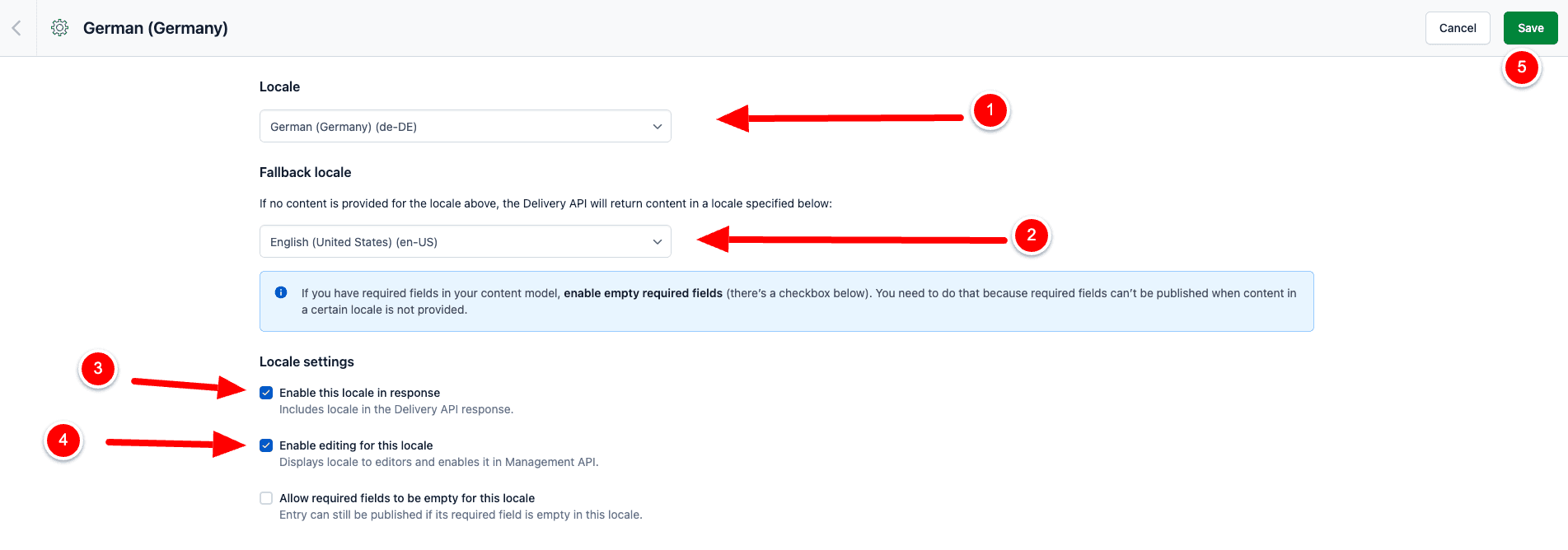Screen dimensions: 1568x550
Task: Save the locale settings
Action: pos(1530,28)
